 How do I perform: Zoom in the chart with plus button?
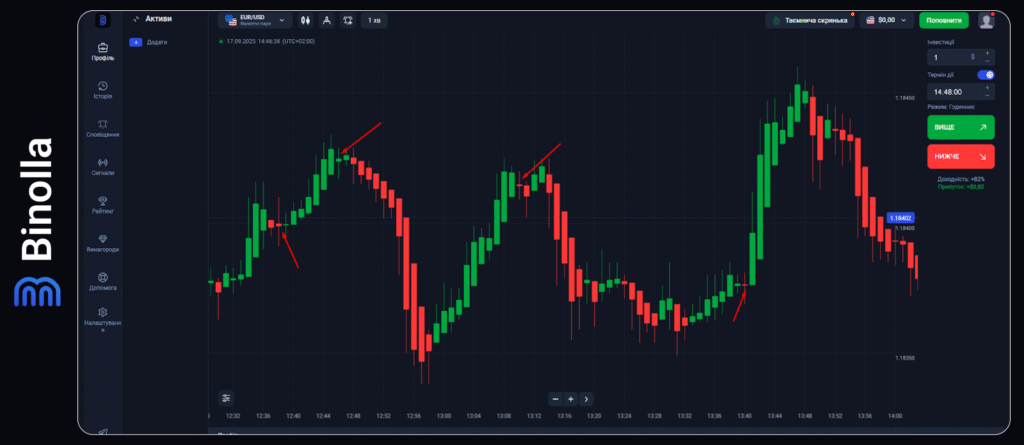(x=570, y=398)
